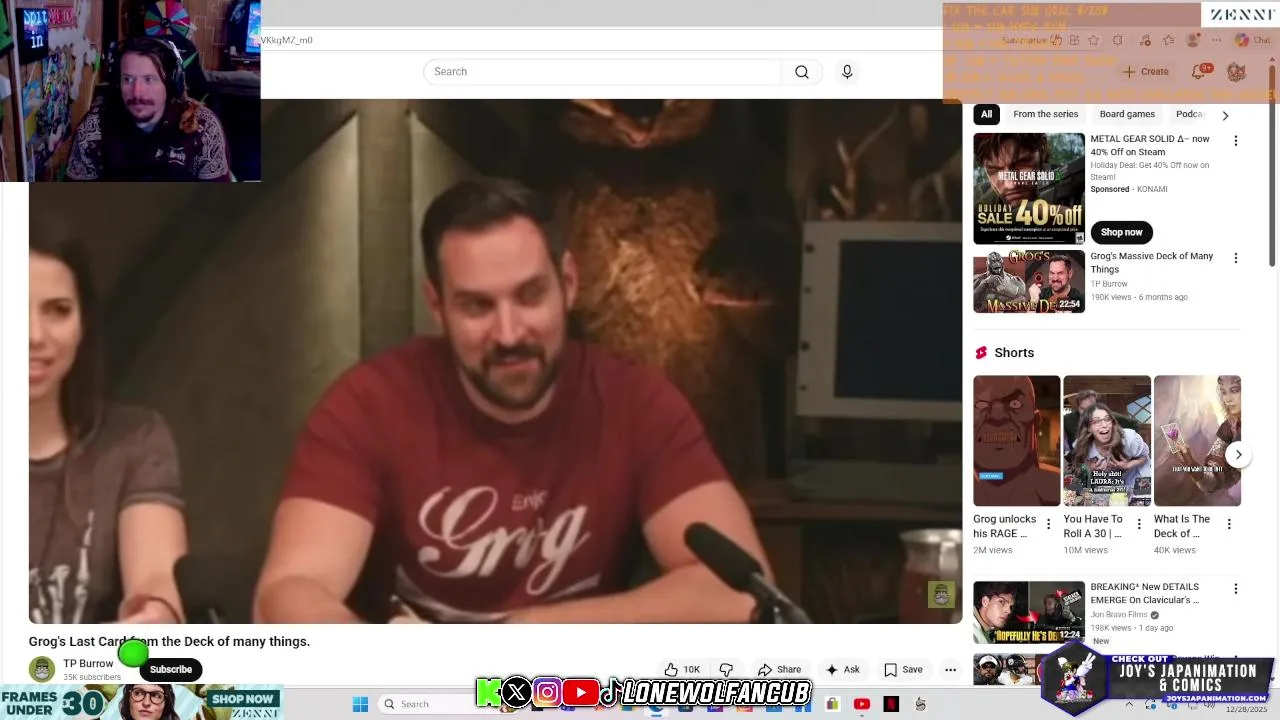This screenshot has width=1280, height=720.
Task: Click the Share button
Action: tap(779, 670)
